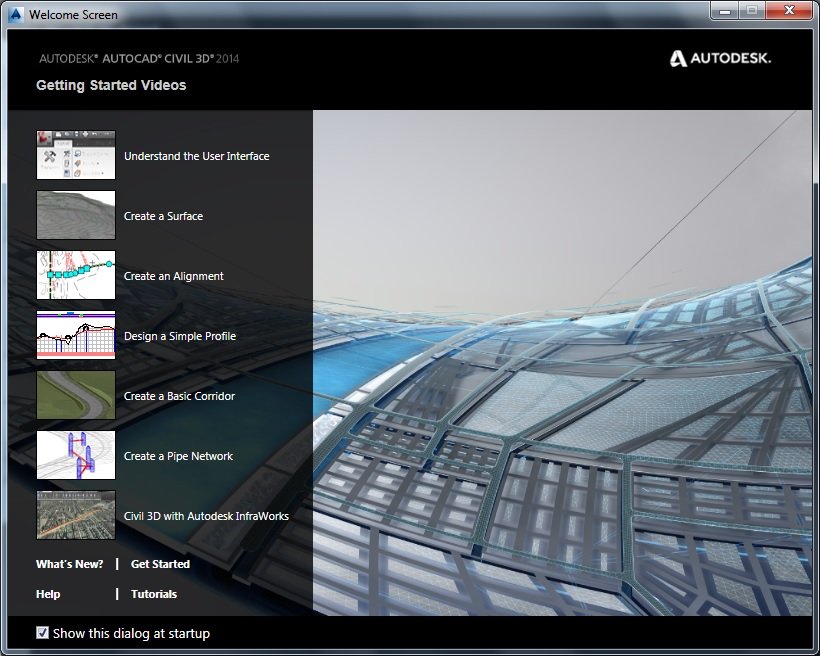This screenshot has width=820, height=656.
Task: Click the Understand the User Interface text link
Action: click(197, 156)
